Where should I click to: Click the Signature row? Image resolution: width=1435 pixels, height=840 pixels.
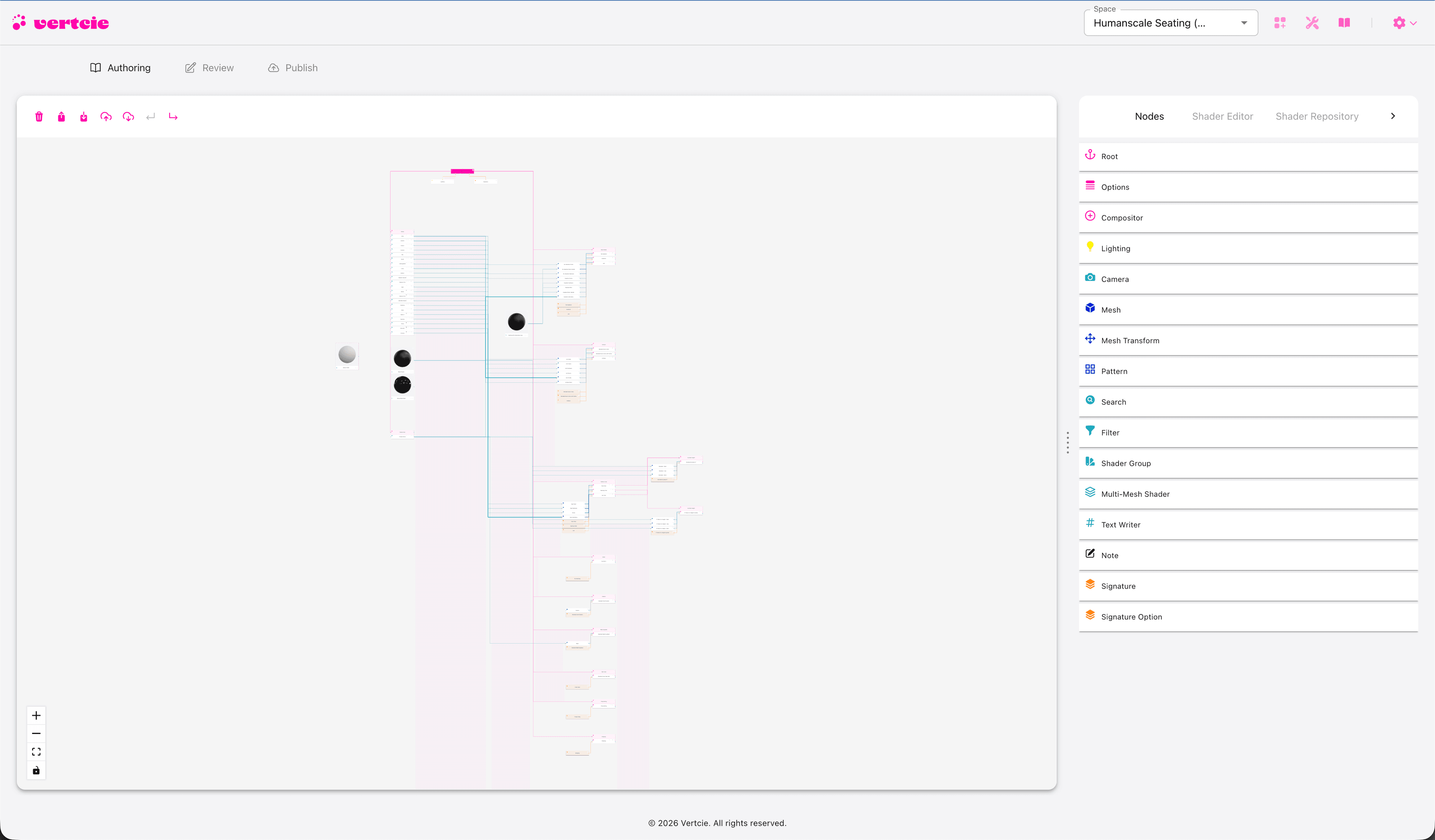[x=1248, y=586]
